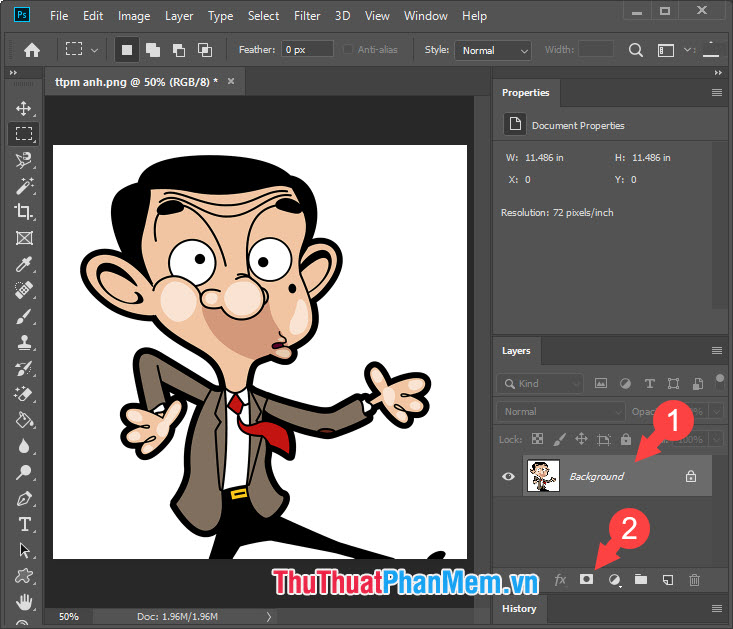Go to the Home screen

32,50
